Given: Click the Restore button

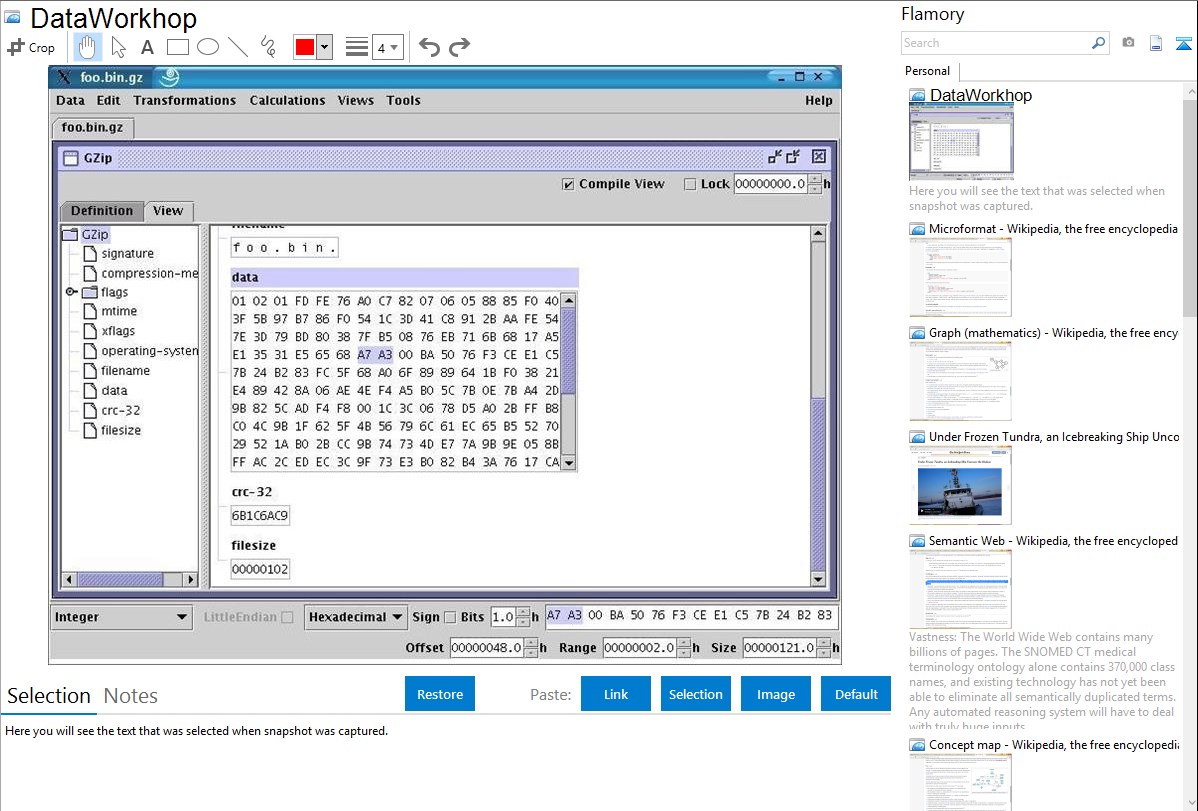Looking at the screenshot, I should (x=440, y=694).
